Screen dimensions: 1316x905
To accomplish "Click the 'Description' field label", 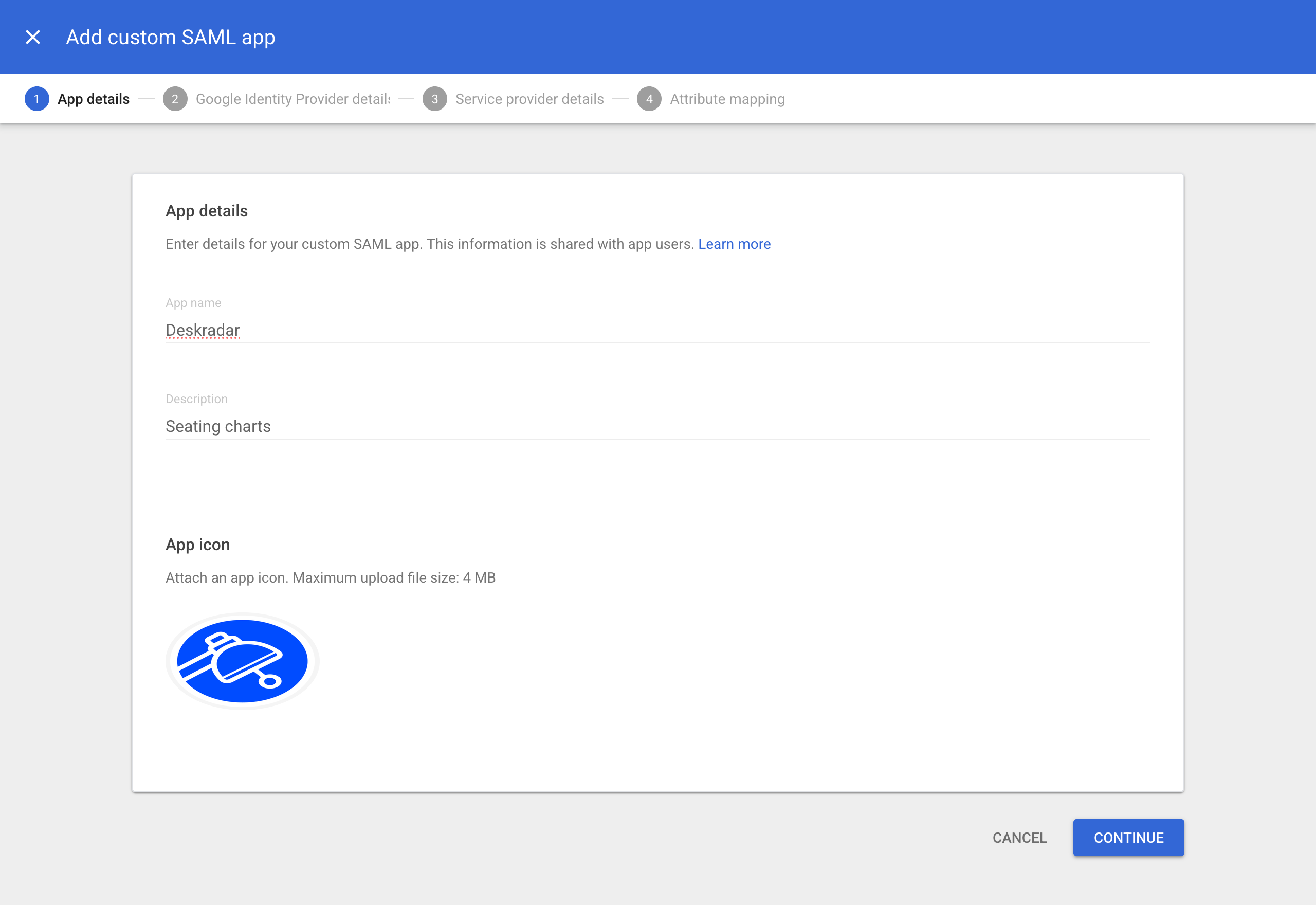I will pos(197,399).
